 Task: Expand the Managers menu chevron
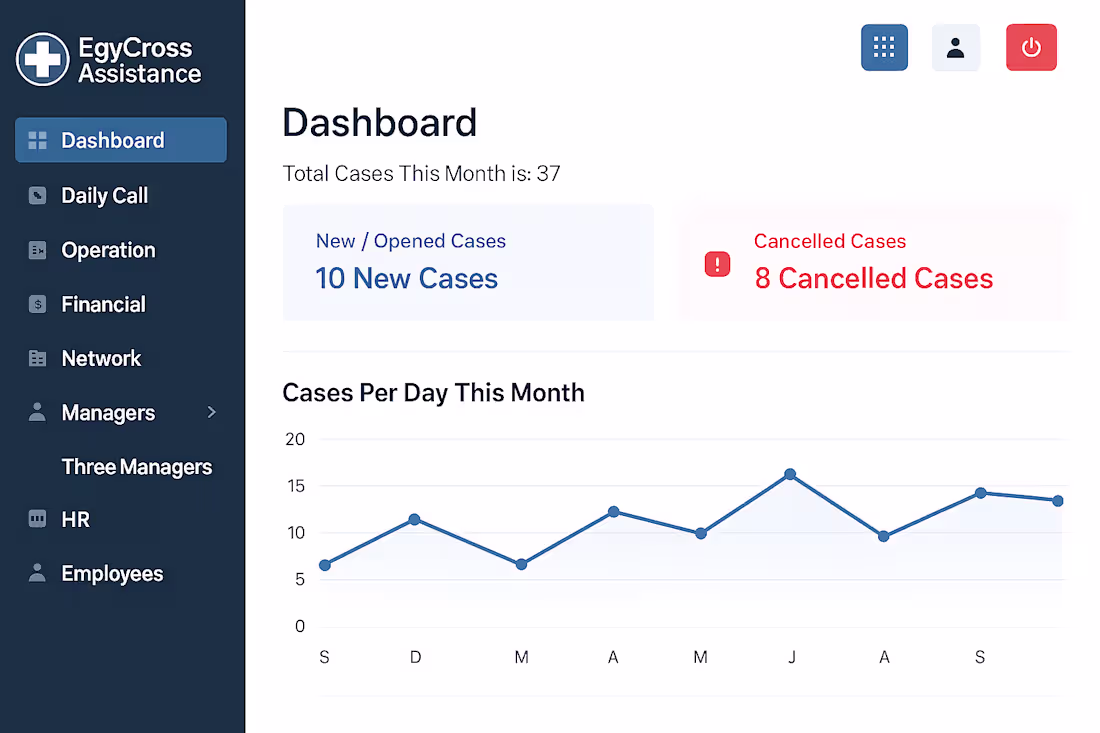click(x=211, y=412)
